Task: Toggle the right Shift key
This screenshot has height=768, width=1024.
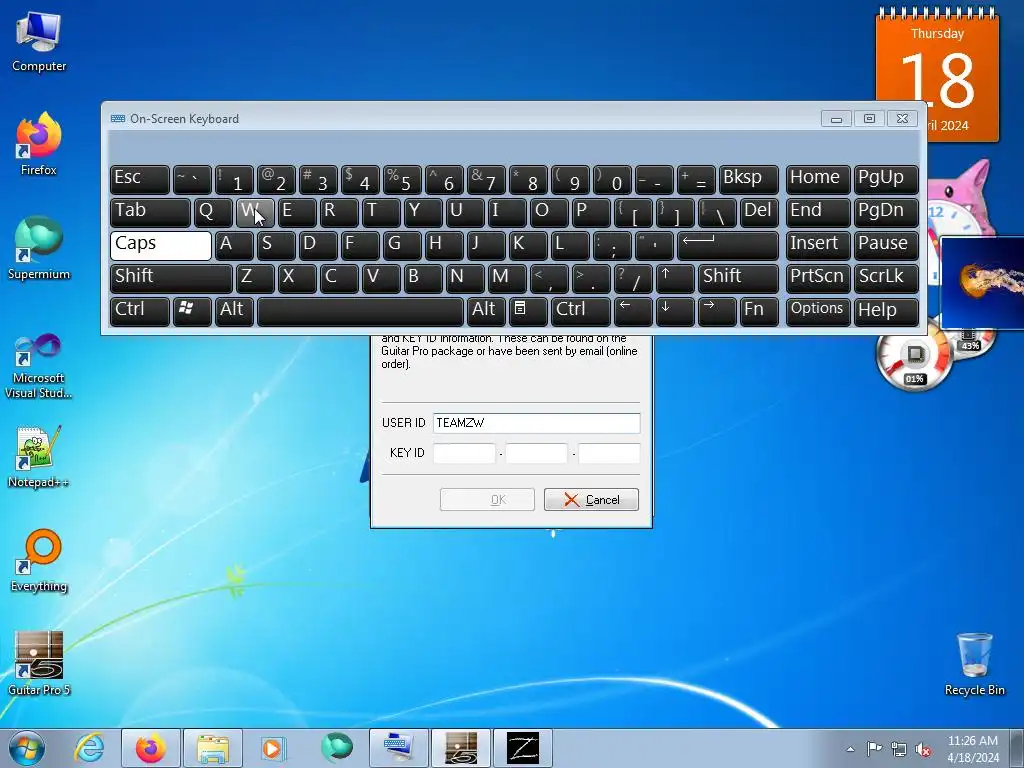Action: (x=738, y=278)
